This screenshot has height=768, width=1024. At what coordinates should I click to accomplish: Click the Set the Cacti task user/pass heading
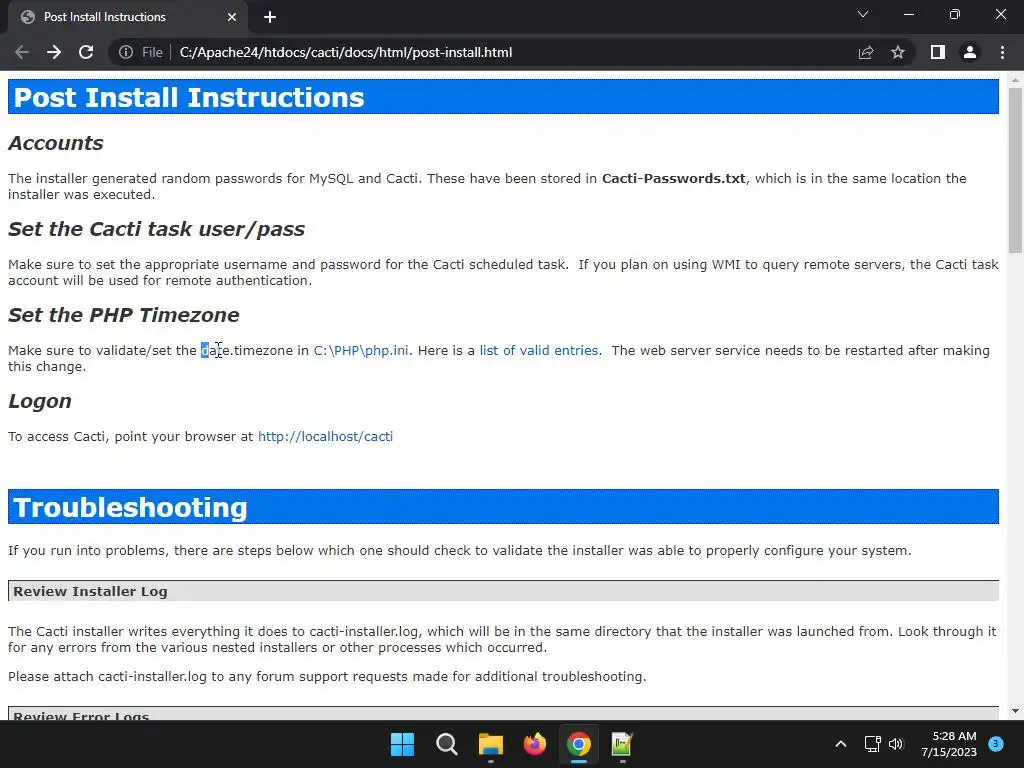pos(156,229)
